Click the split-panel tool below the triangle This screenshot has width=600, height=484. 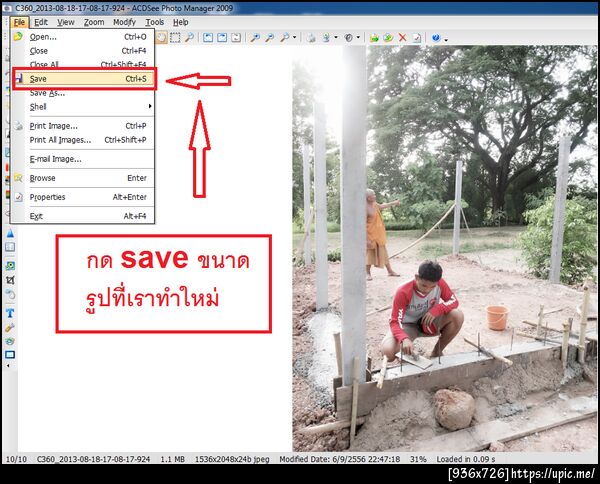[x=10, y=247]
